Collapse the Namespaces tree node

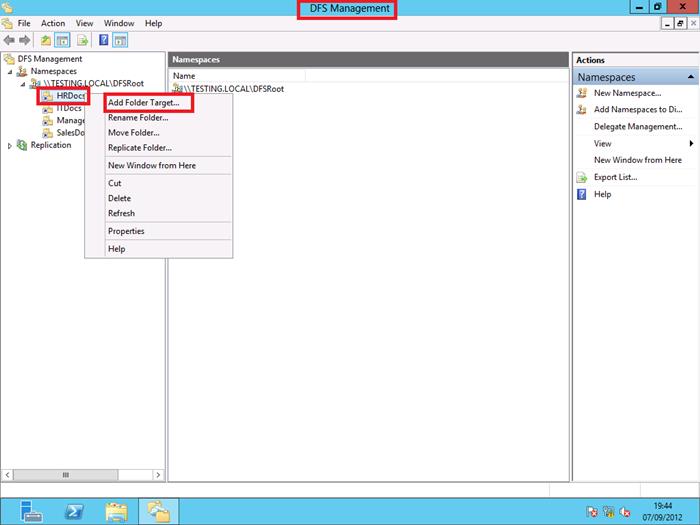[10, 71]
